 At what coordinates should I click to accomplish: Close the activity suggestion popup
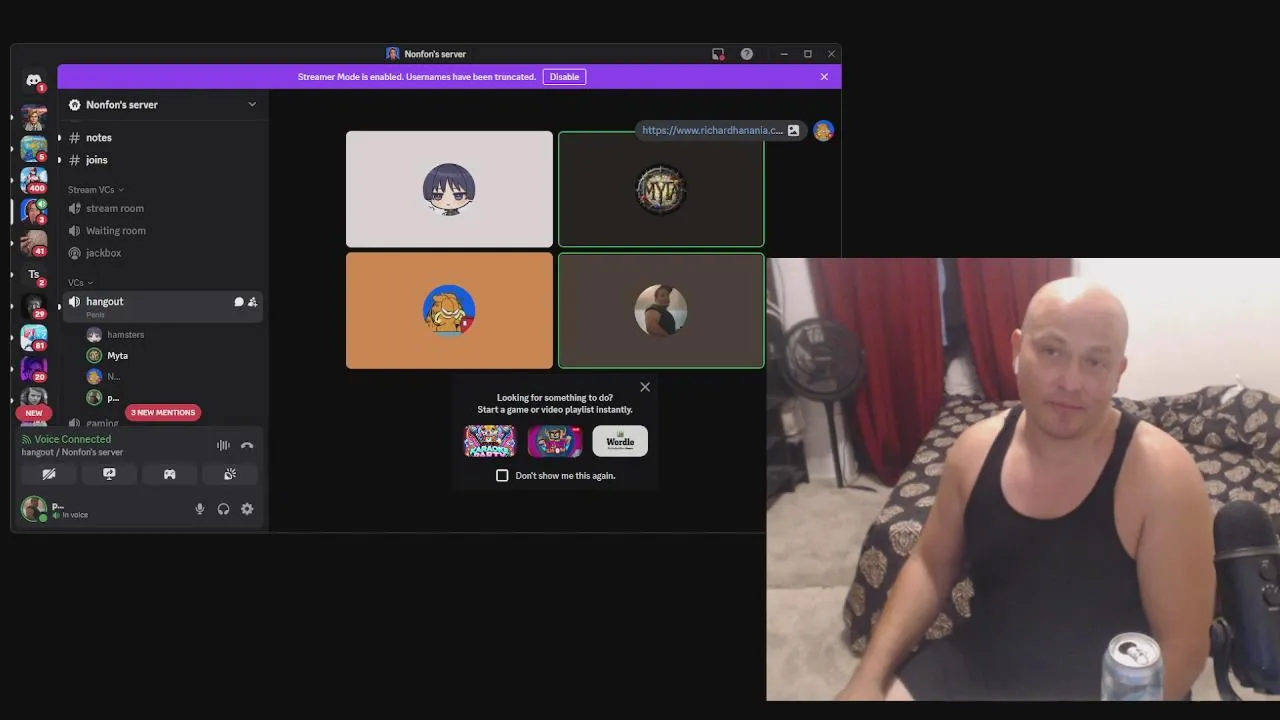coord(645,387)
